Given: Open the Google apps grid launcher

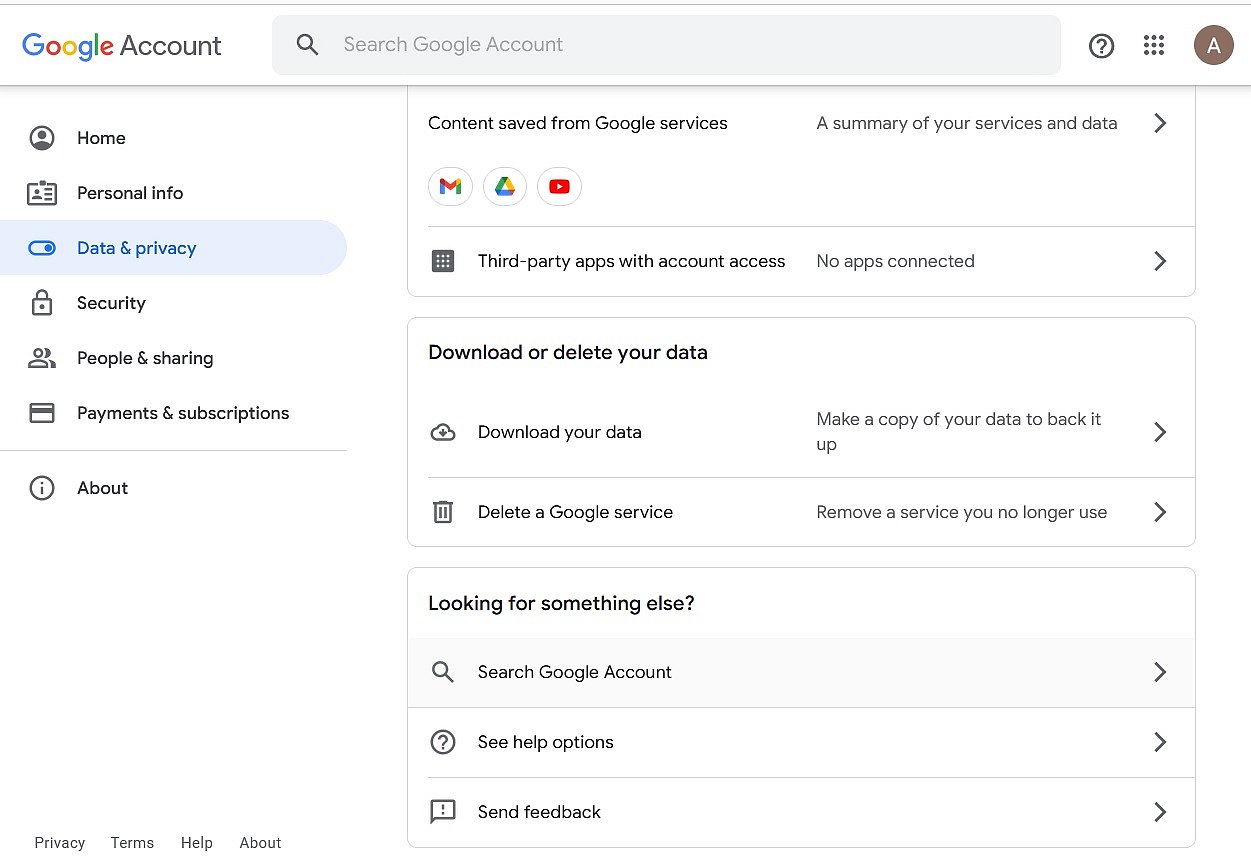Looking at the screenshot, I should 1154,45.
